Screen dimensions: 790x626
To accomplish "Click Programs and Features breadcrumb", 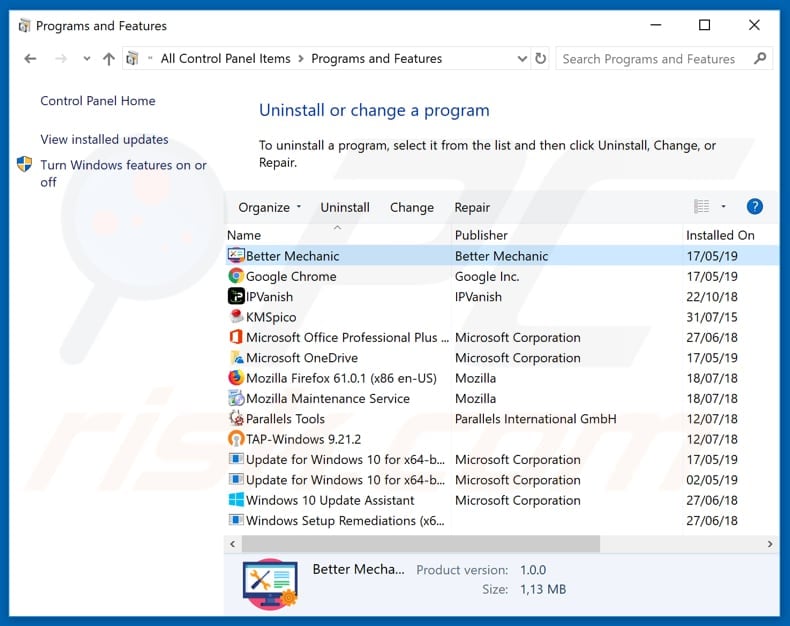I will pos(376,58).
